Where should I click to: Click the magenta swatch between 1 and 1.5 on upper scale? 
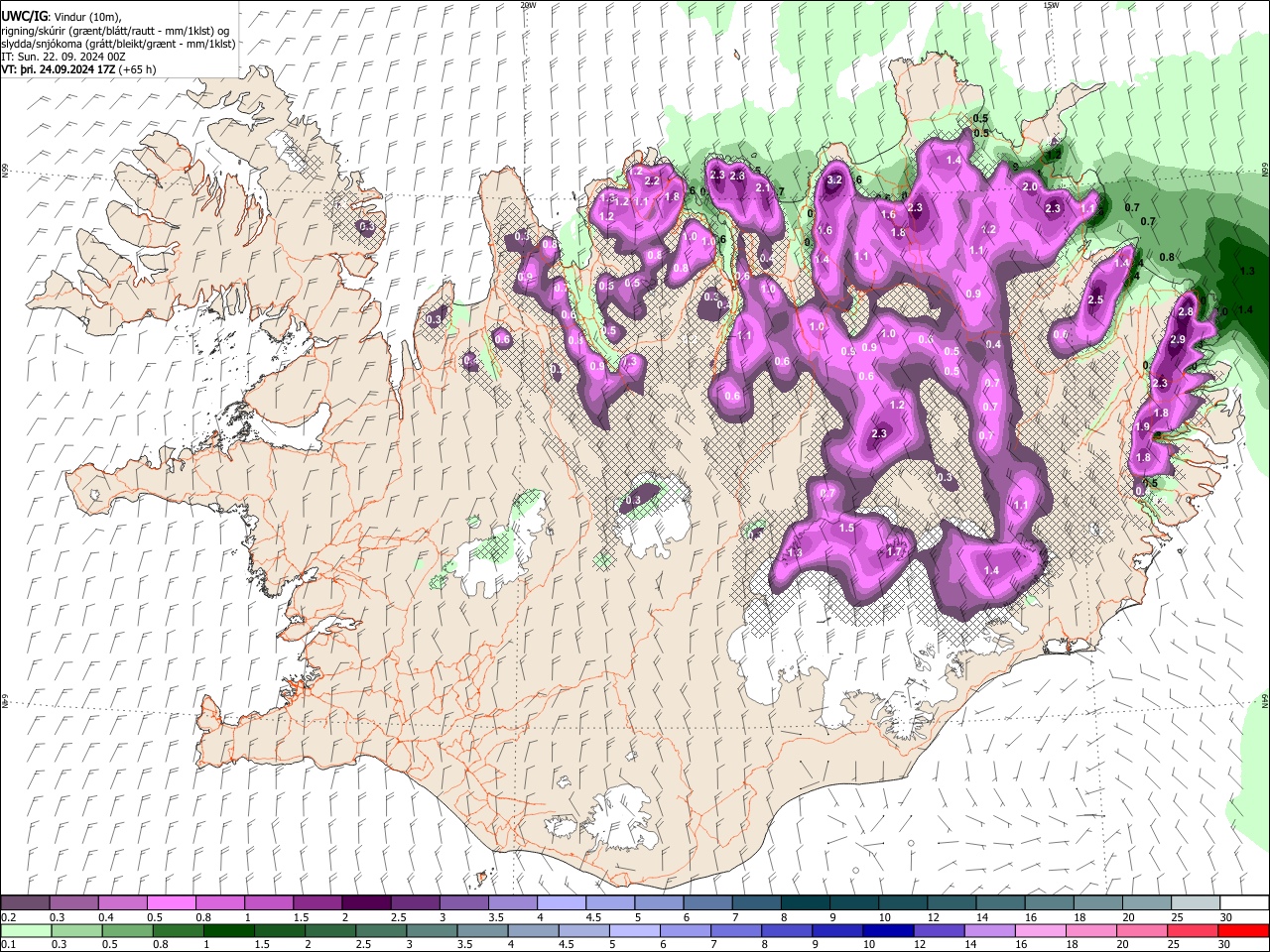[269, 903]
